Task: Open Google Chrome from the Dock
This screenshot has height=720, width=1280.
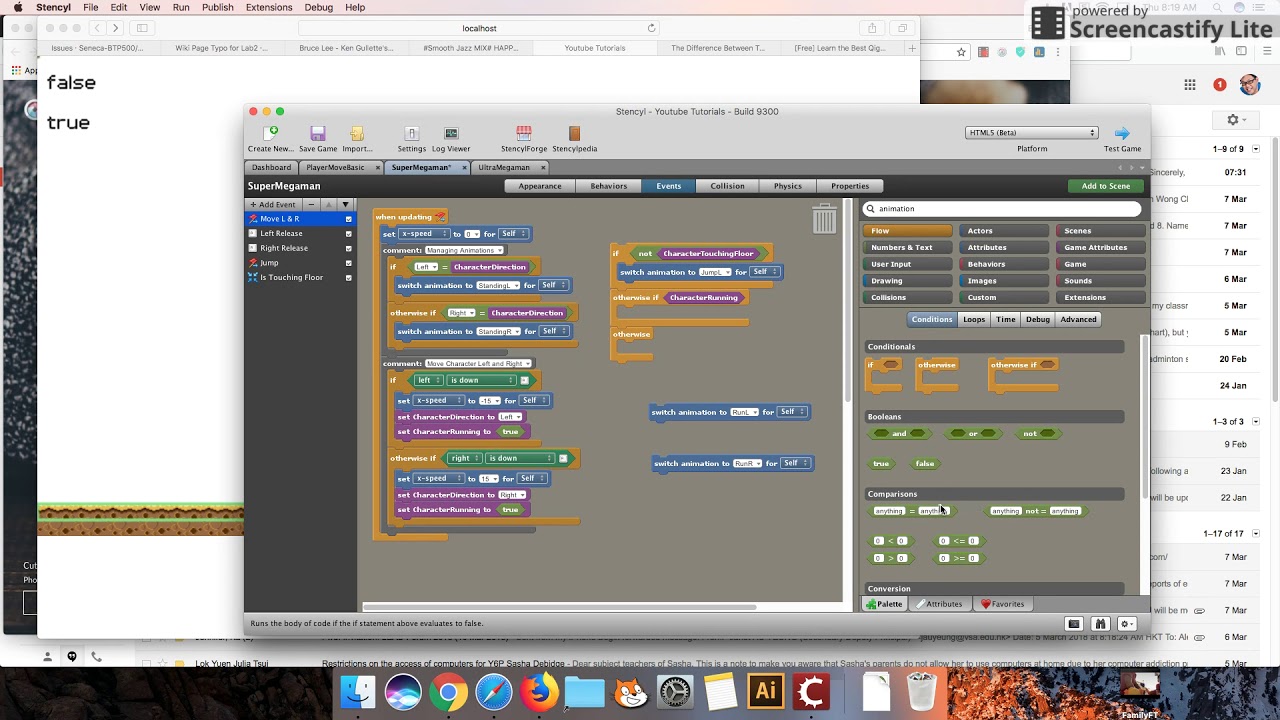Action: pos(449,692)
